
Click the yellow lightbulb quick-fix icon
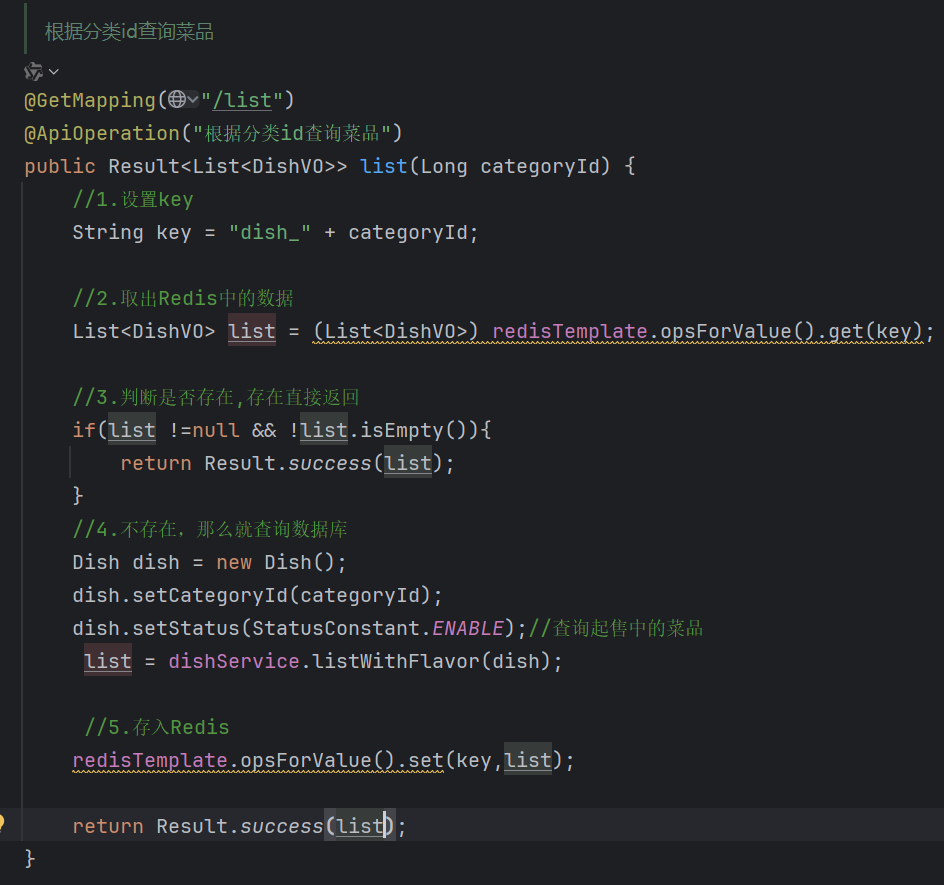(x=2, y=823)
